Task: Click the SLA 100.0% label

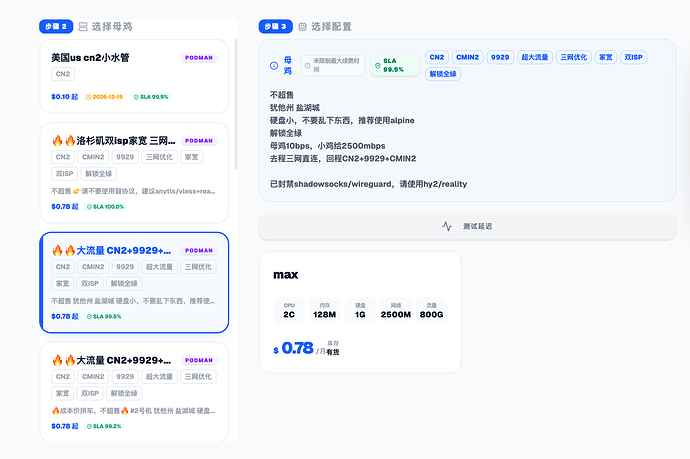Action: (x=106, y=207)
